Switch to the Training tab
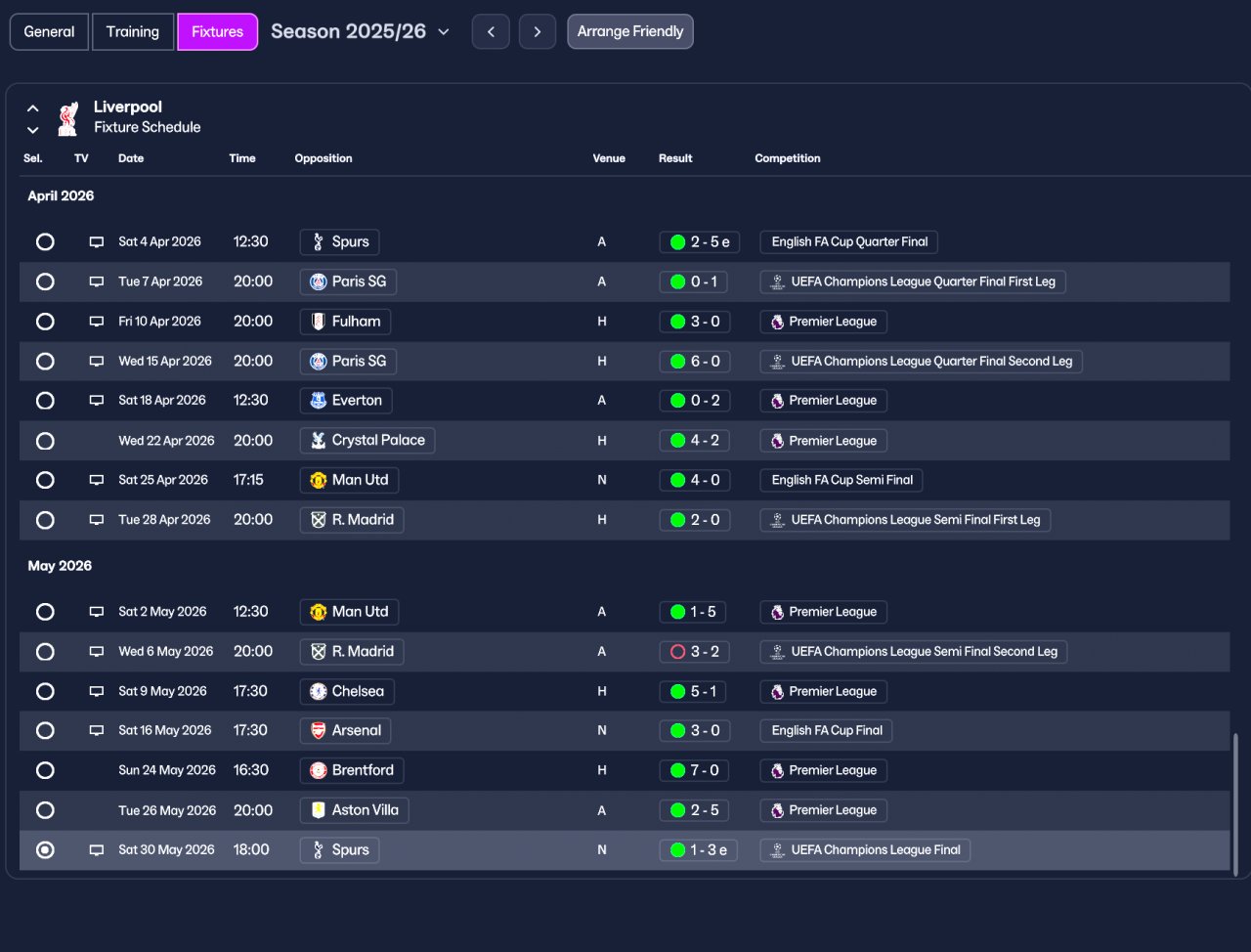1251x952 pixels. [133, 31]
